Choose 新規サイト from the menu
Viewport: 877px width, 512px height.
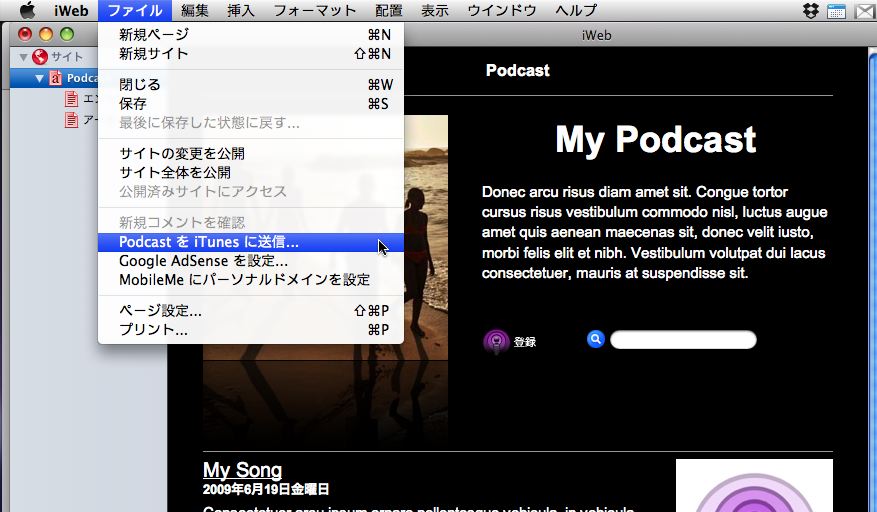click(251, 54)
